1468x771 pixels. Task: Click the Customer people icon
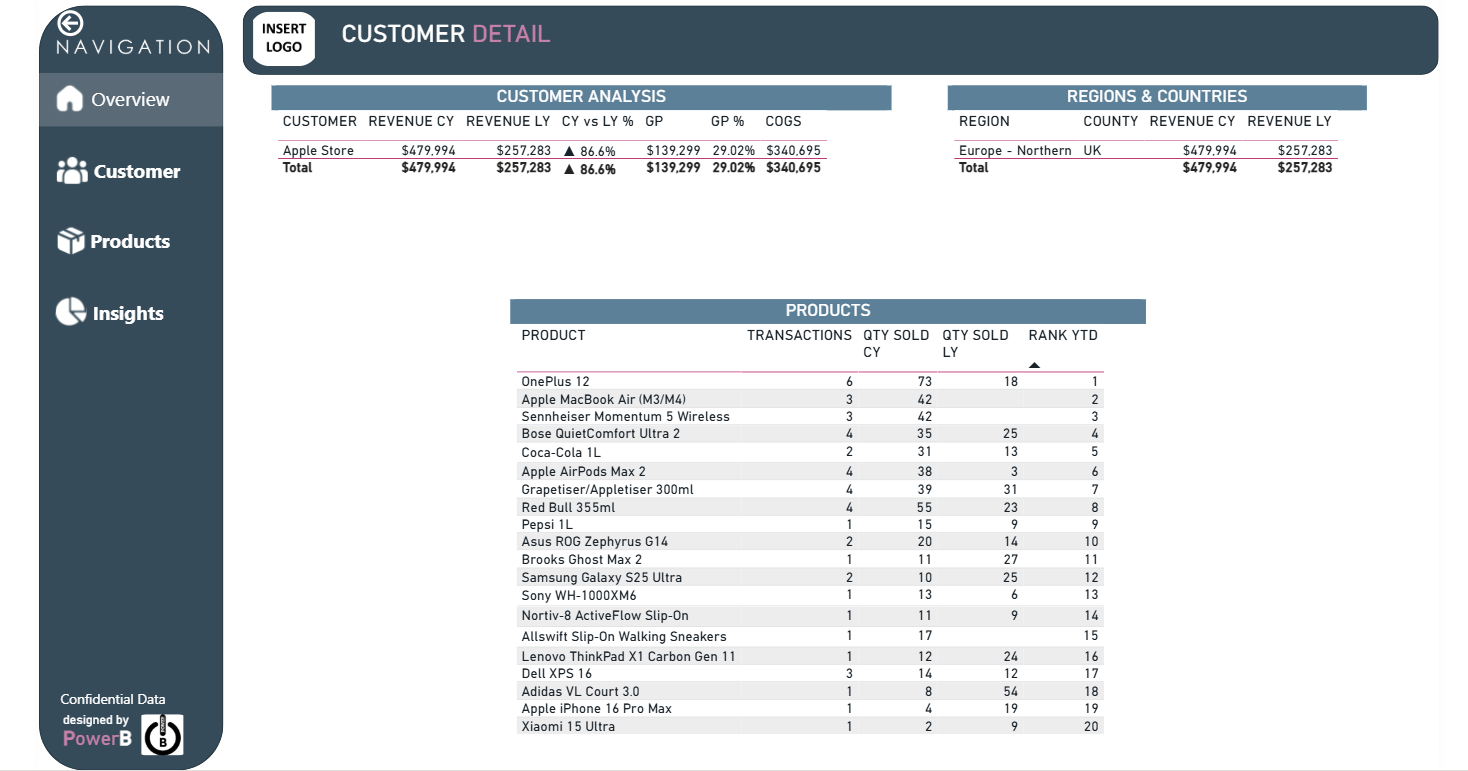[x=72, y=171]
